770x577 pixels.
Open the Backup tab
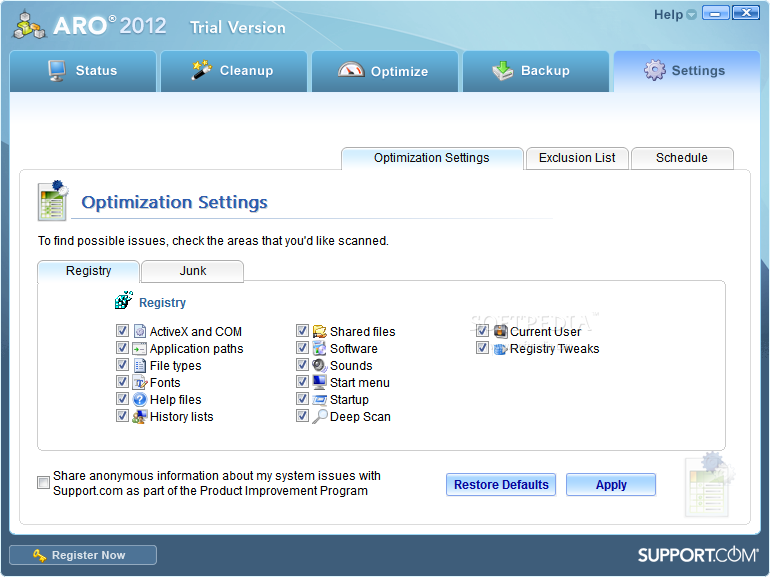coord(536,71)
